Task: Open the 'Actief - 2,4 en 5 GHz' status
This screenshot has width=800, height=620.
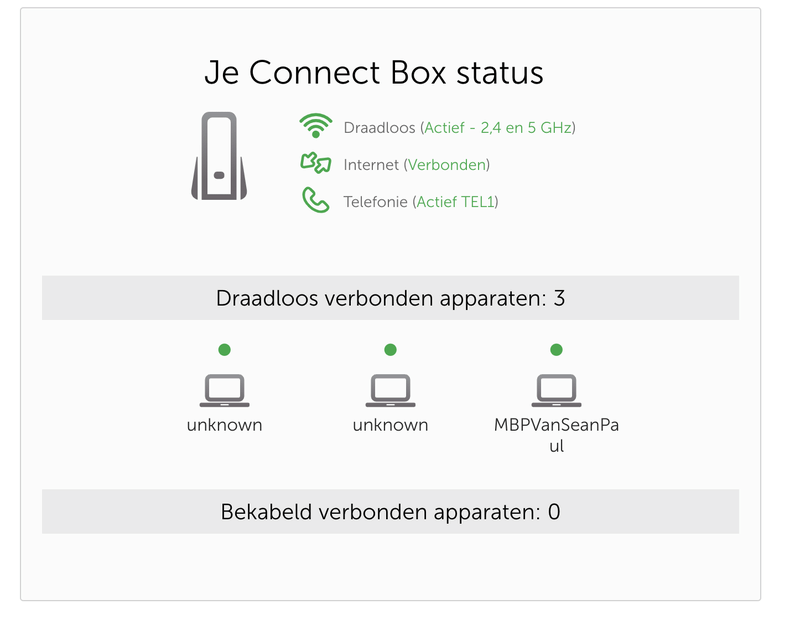Action: click(499, 128)
